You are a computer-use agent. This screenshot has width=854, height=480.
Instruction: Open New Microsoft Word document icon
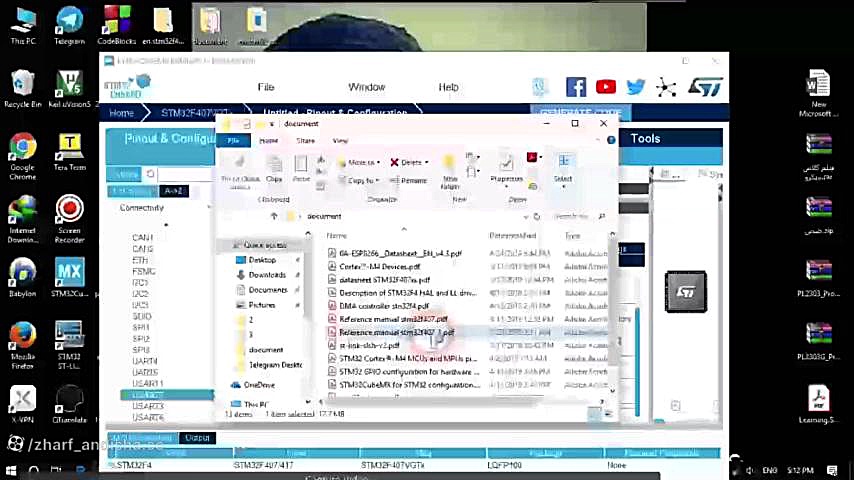click(819, 93)
